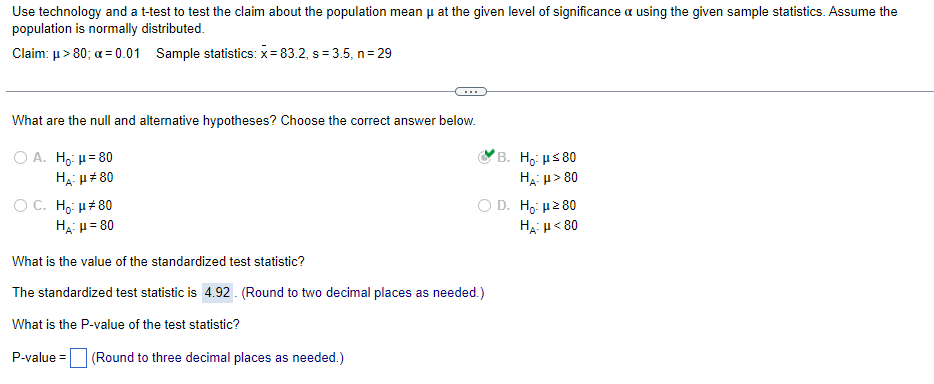Click the checked radio button for option B
The height and width of the screenshot is (384, 934).
pos(485,158)
